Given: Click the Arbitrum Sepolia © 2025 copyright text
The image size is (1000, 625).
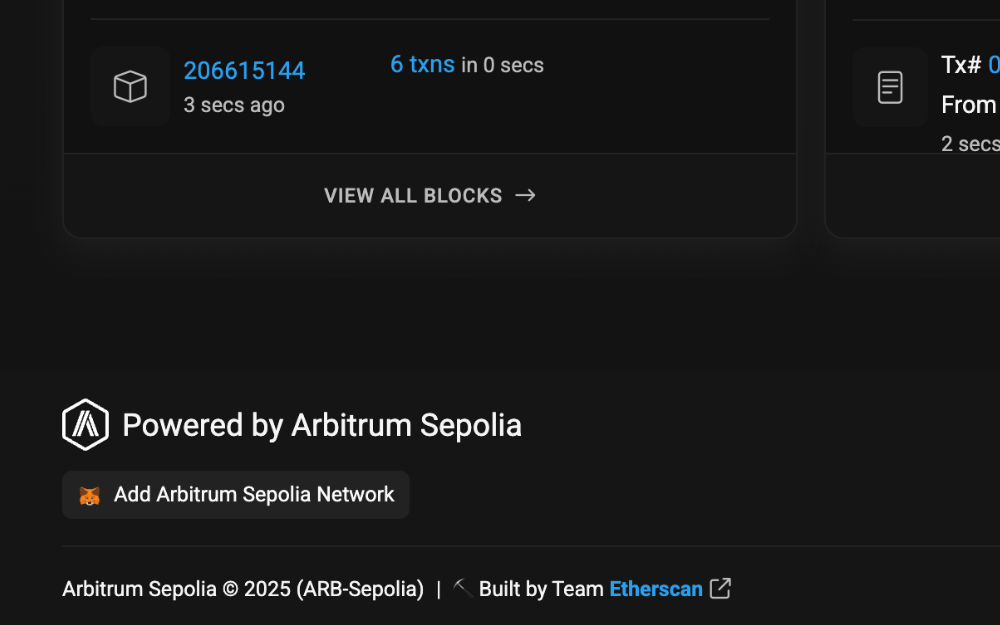Looking at the screenshot, I should (243, 589).
